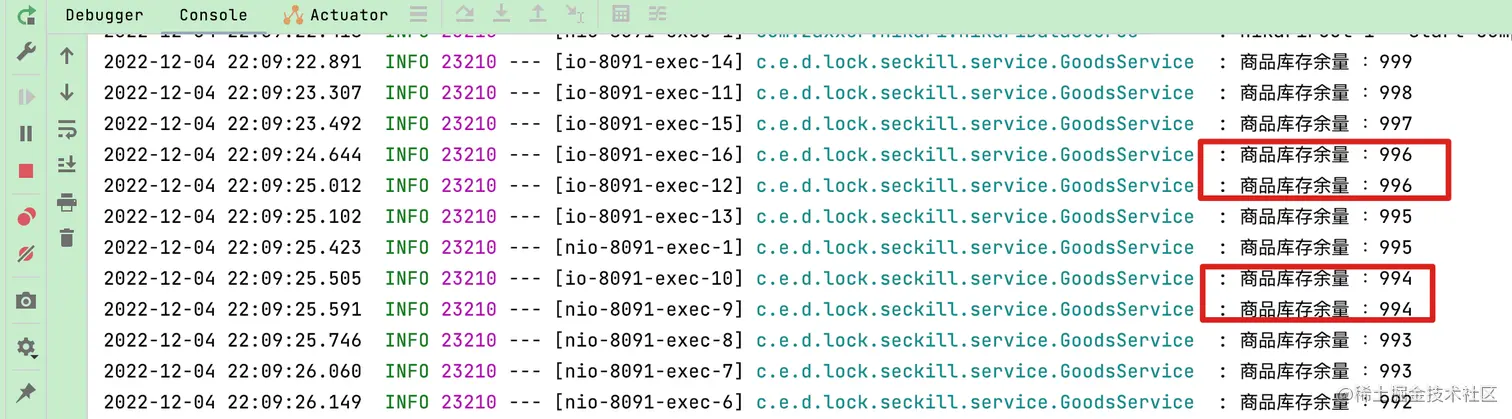
Task: Toggle Mute Breakpoints icon
Action: point(27,256)
